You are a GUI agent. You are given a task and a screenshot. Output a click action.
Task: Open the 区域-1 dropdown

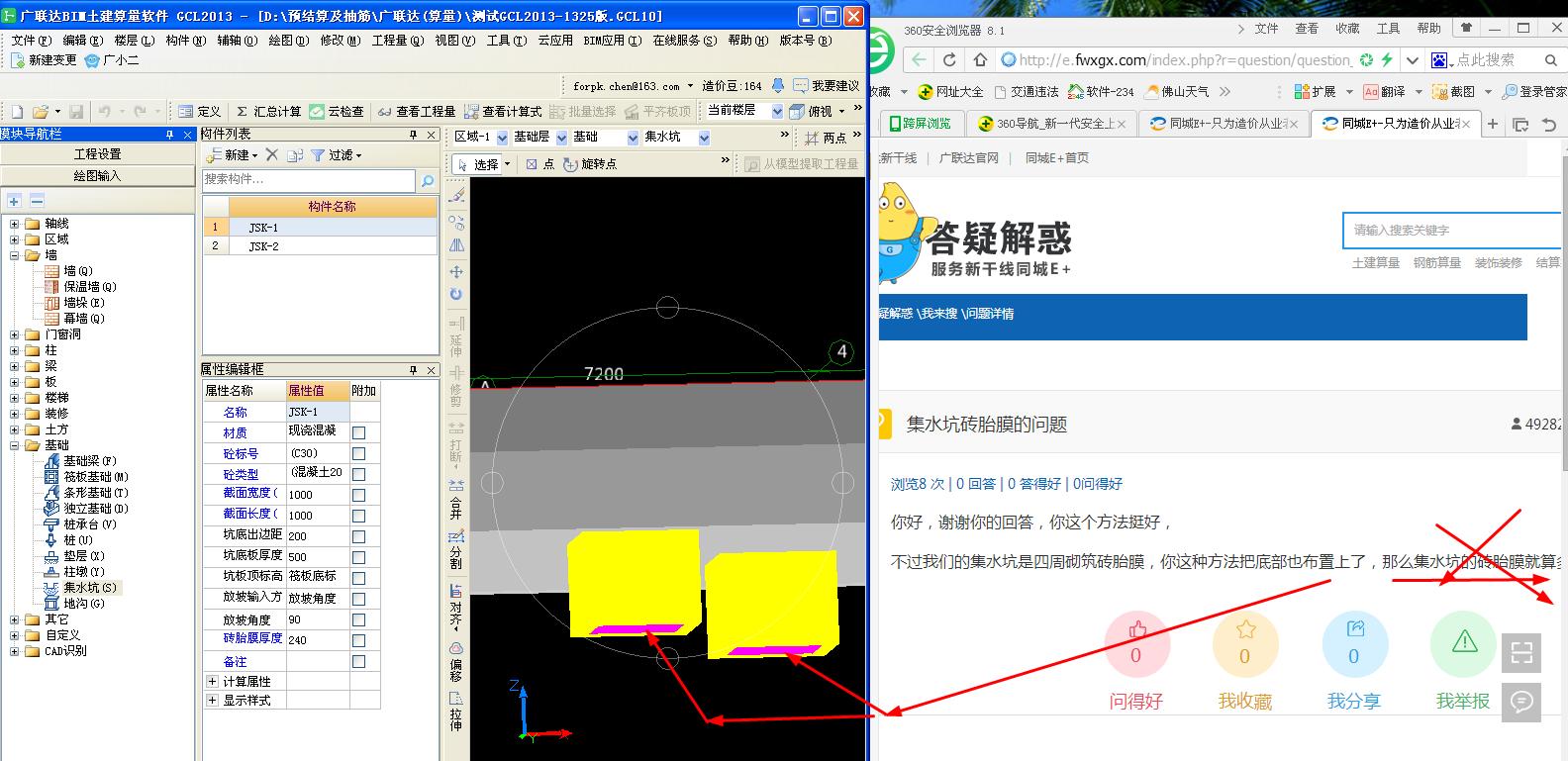tap(502, 138)
